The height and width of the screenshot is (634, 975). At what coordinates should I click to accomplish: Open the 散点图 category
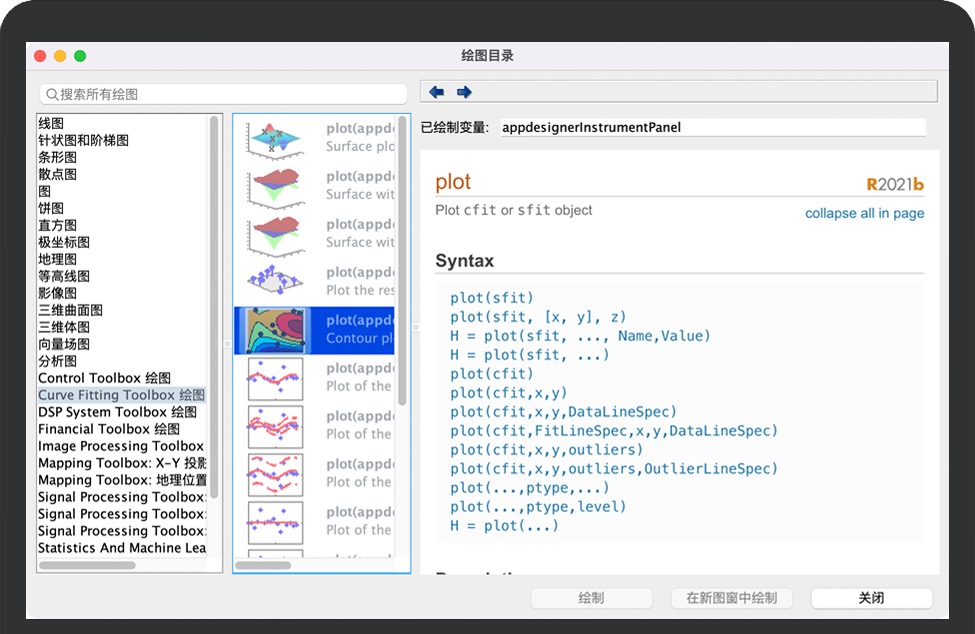point(58,174)
